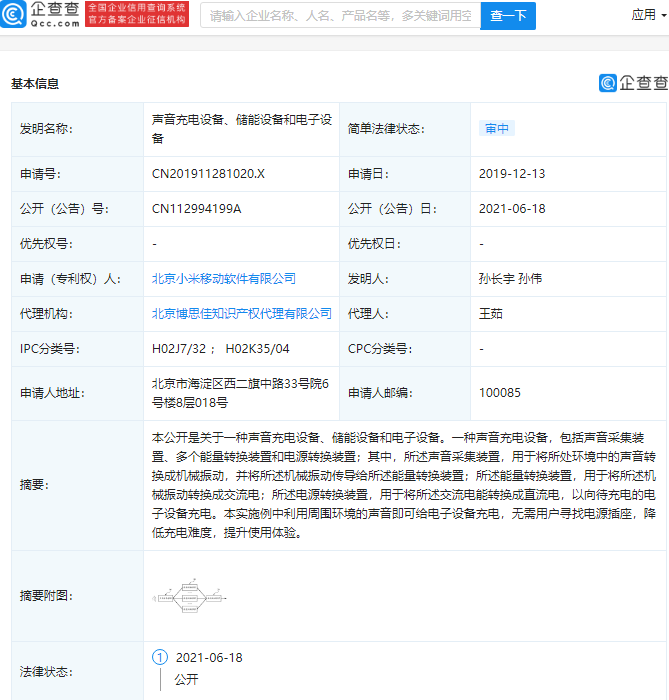Click the red official credit system banner
The image size is (669, 700).
pyautogui.click(x=137, y=14)
